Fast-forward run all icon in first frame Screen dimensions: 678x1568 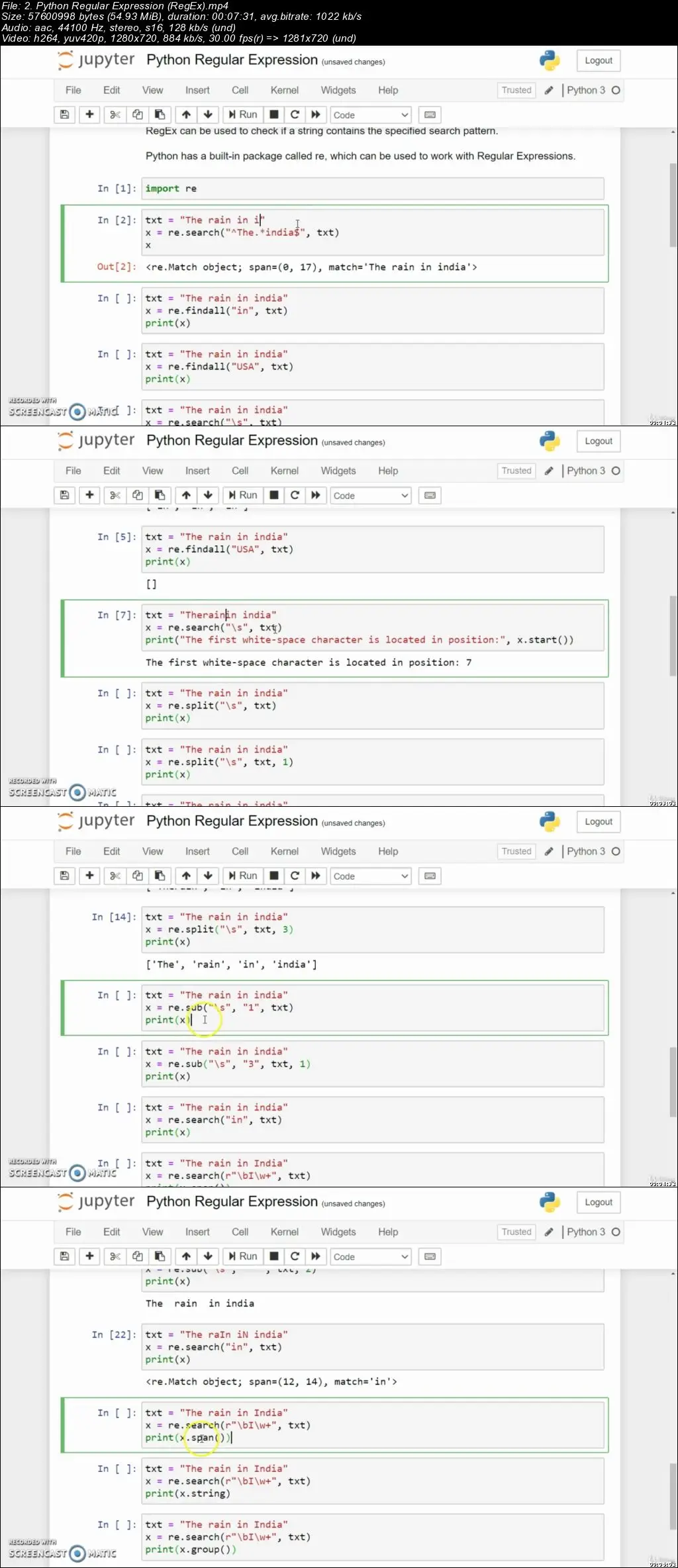316,115
